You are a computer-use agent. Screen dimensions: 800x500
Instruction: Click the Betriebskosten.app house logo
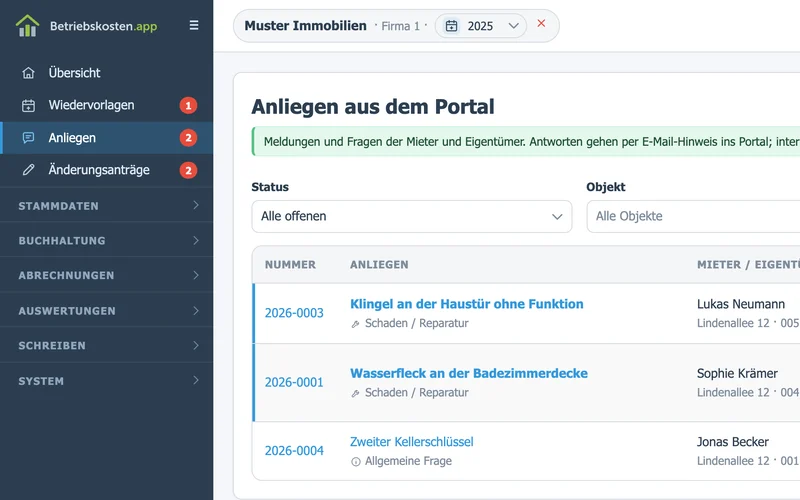click(x=28, y=26)
